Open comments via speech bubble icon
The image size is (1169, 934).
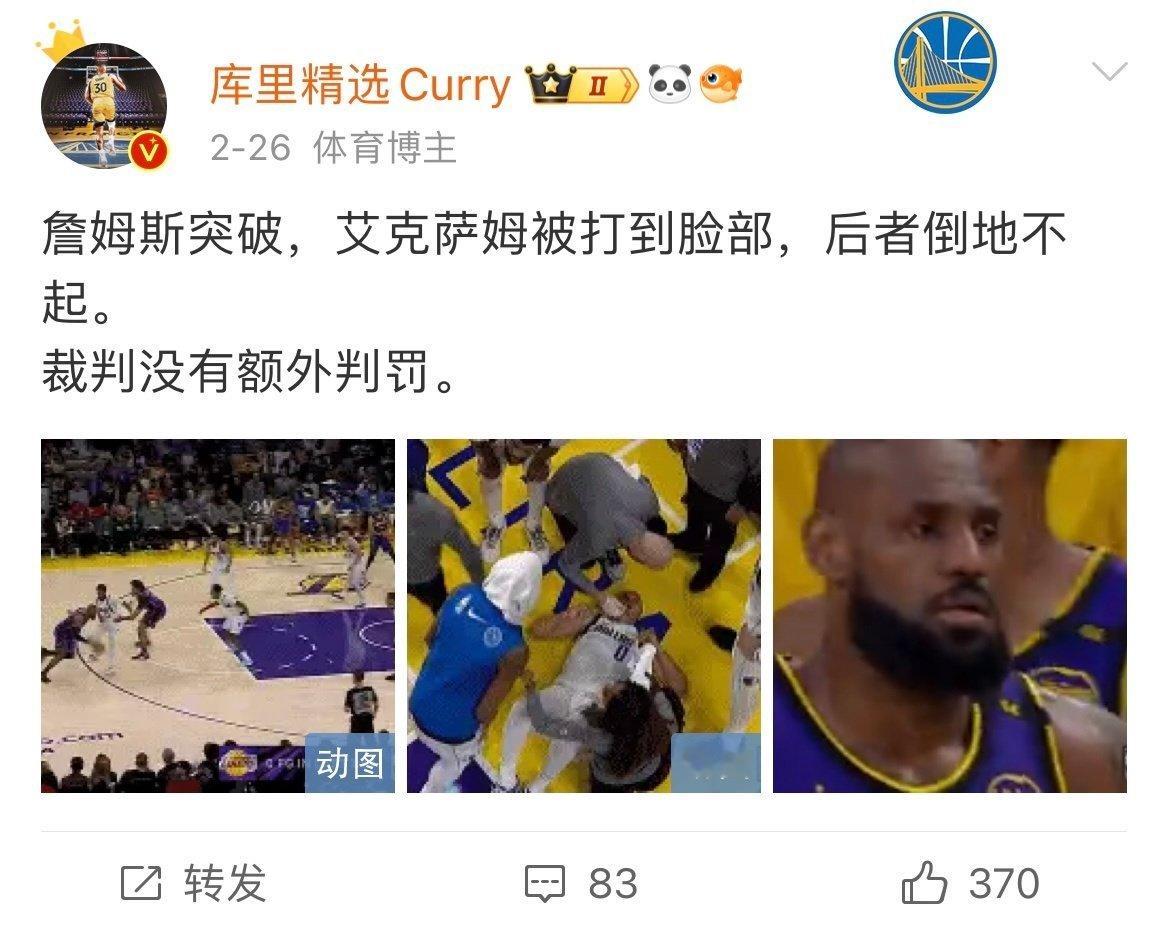point(545,883)
